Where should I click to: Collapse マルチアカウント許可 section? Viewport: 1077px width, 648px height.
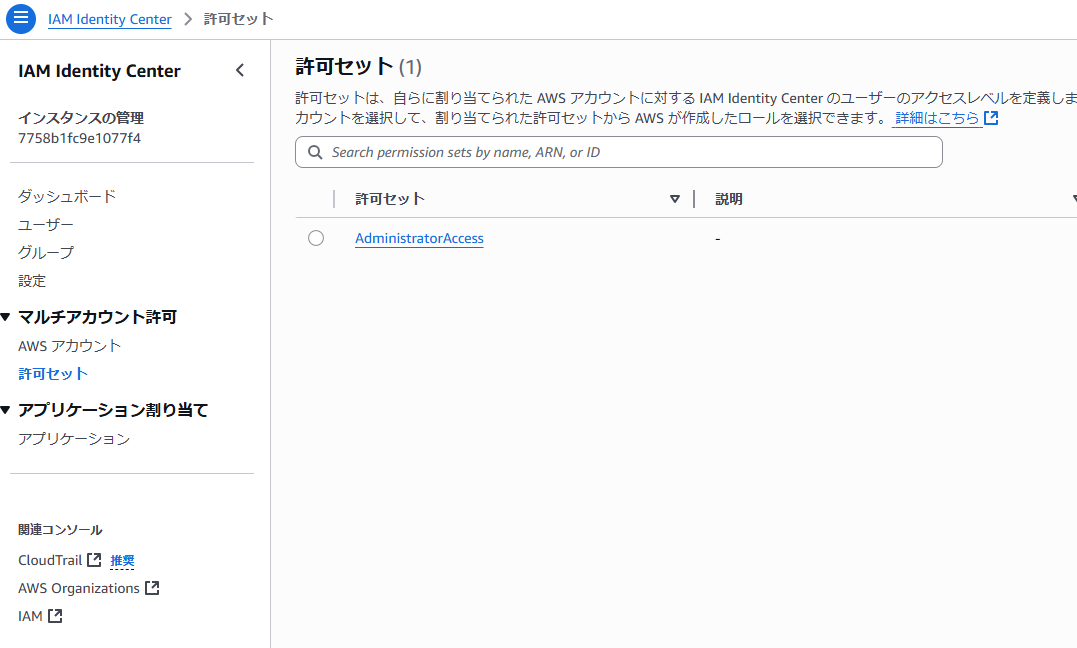pos(5,317)
